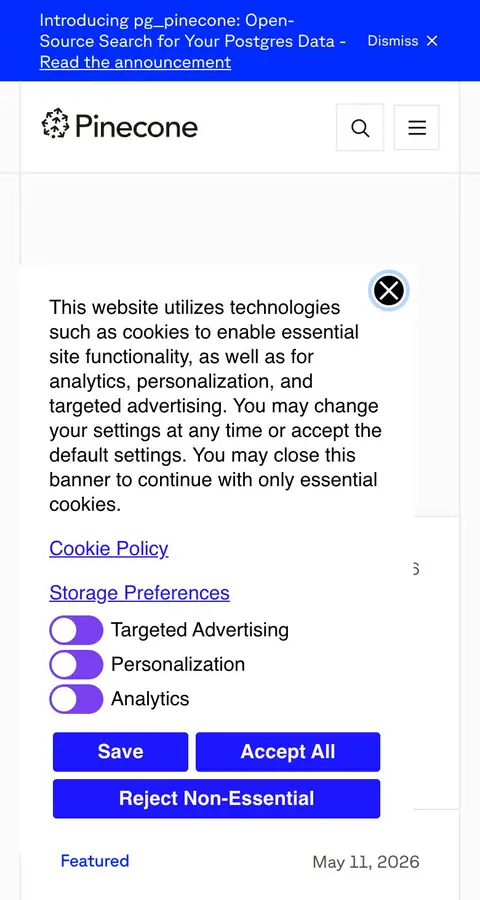This screenshot has width=480, height=900.
Task: Click Accept All cookies button
Action: pos(288,752)
